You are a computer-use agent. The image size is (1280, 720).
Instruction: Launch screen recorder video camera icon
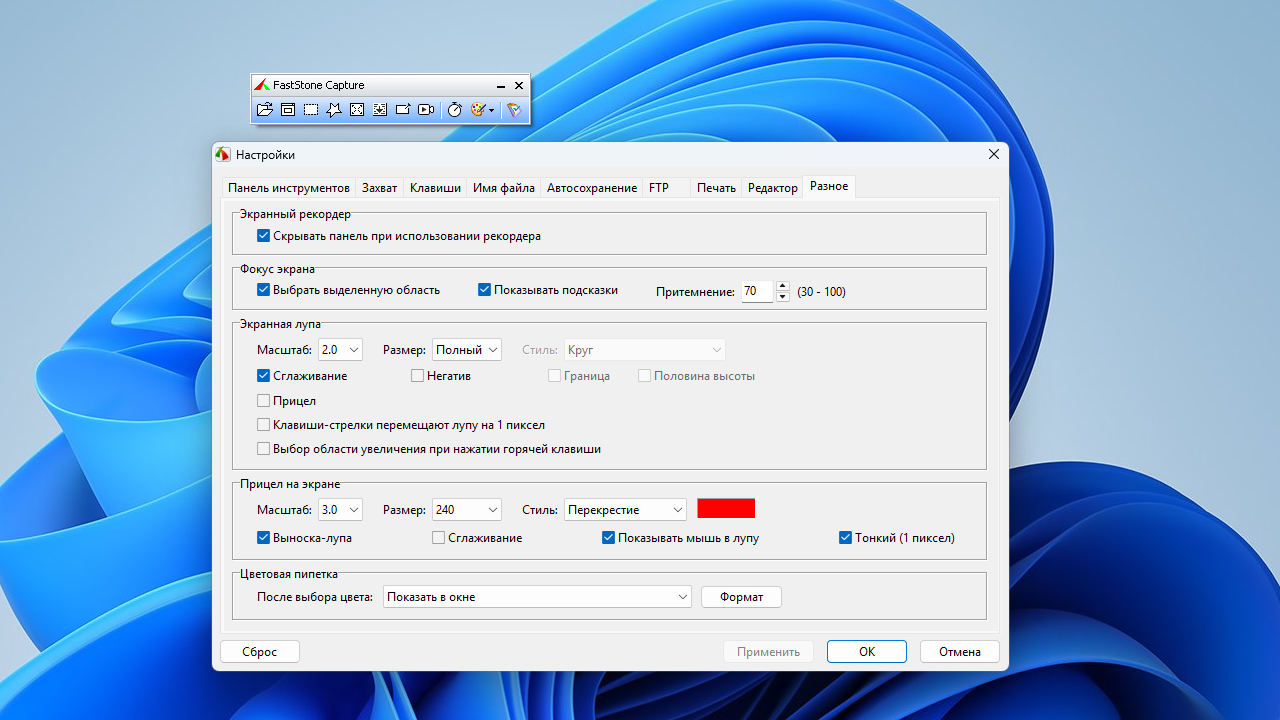(426, 110)
